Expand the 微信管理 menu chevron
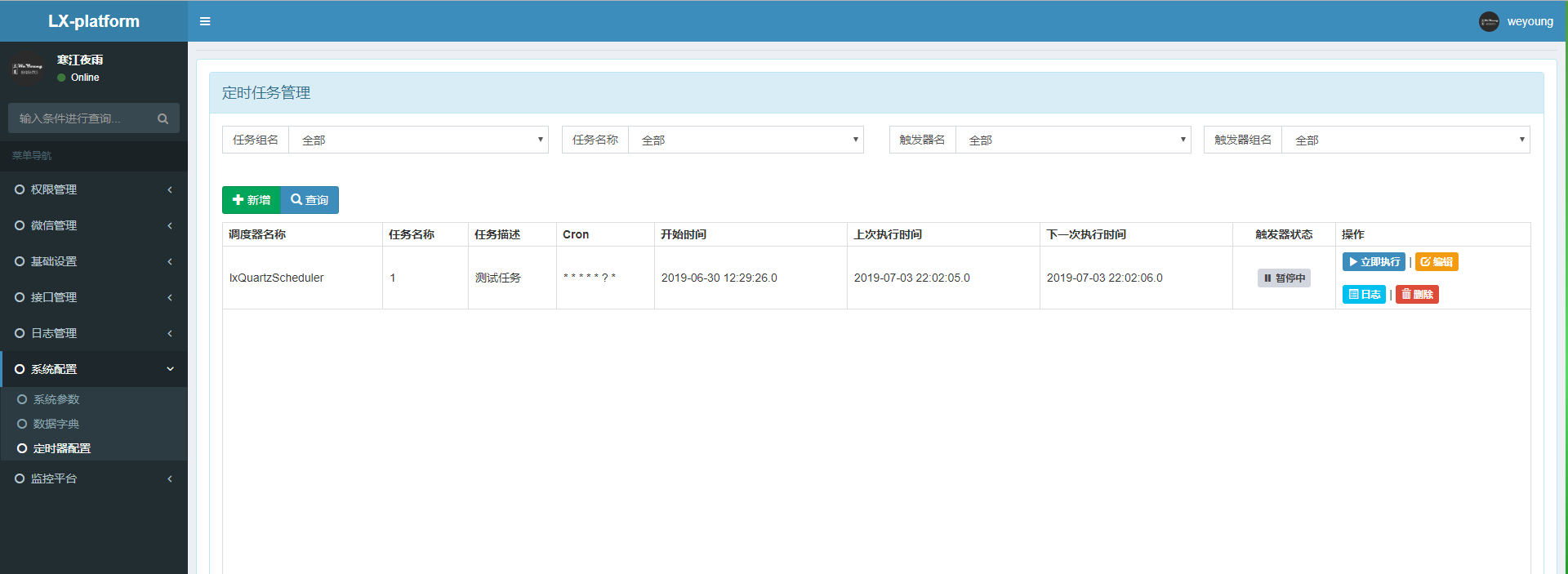The image size is (1568, 574). (x=170, y=225)
